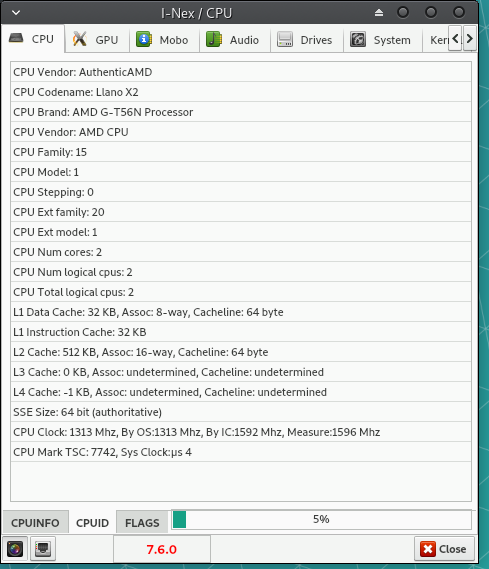This screenshot has height=569, width=489.
Task: Select the CPU tab
Action: click(x=33, y=38)
